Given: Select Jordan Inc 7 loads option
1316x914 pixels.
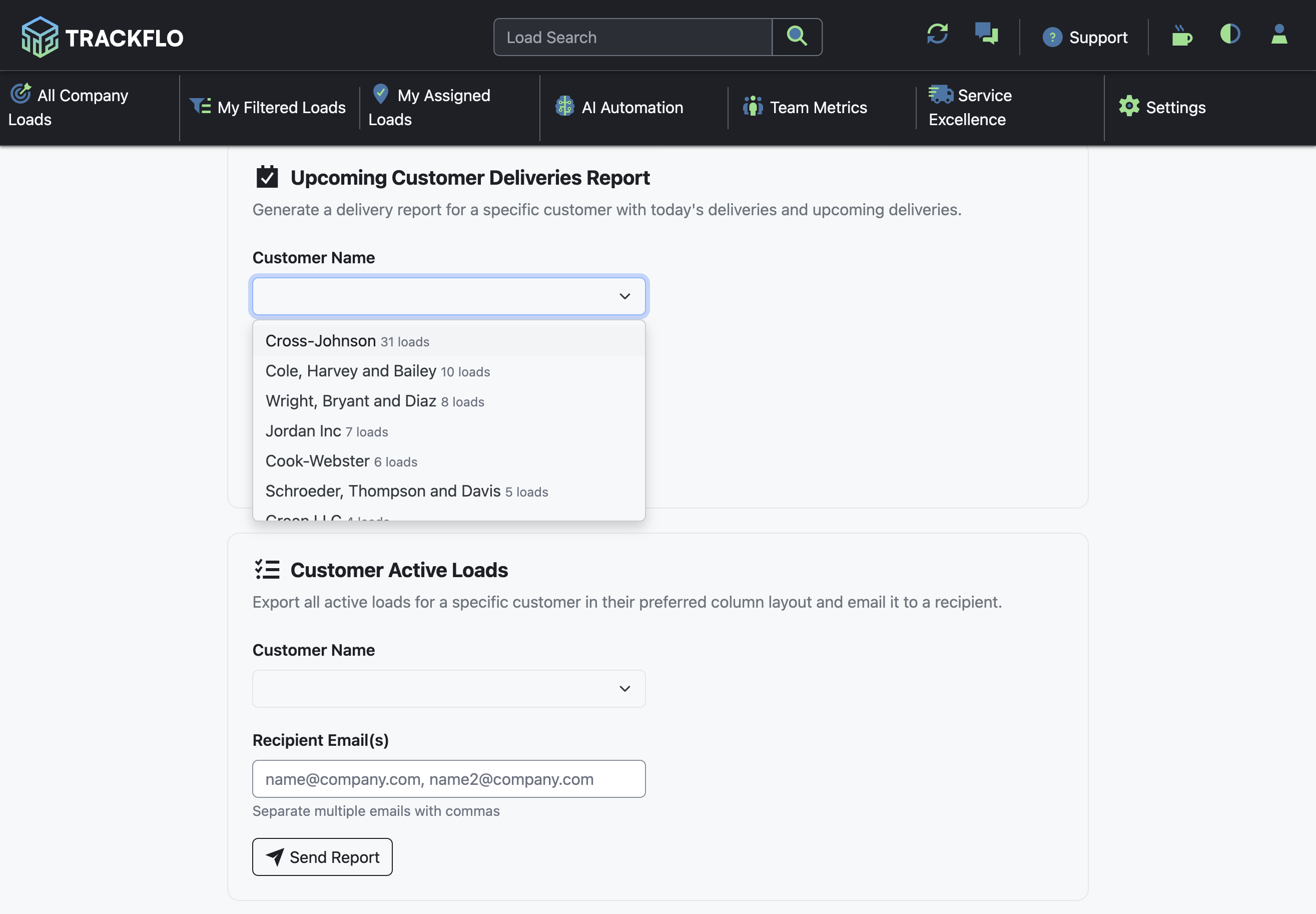Looking at the screenshot, I should 449,430.
